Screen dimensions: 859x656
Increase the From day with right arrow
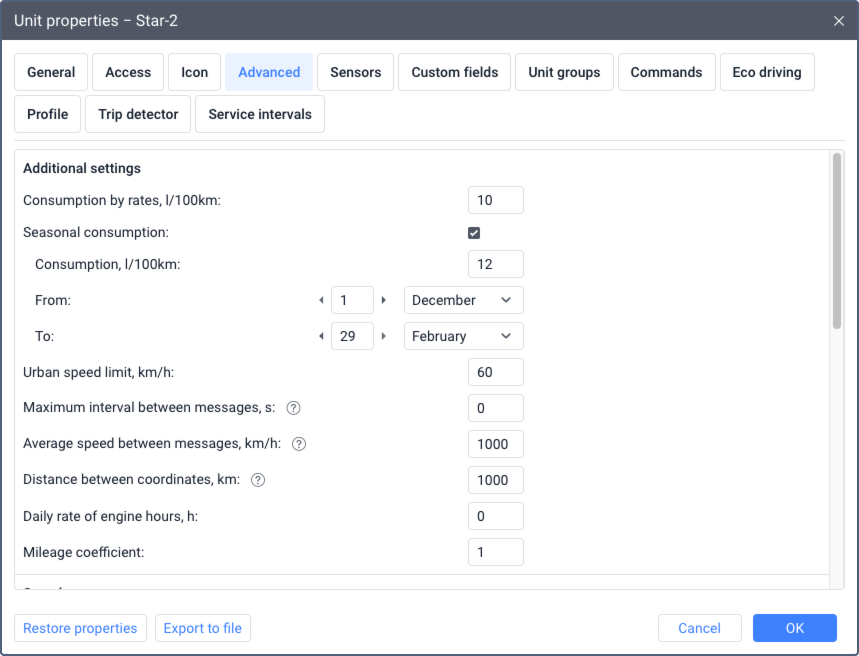click(384, 300)
